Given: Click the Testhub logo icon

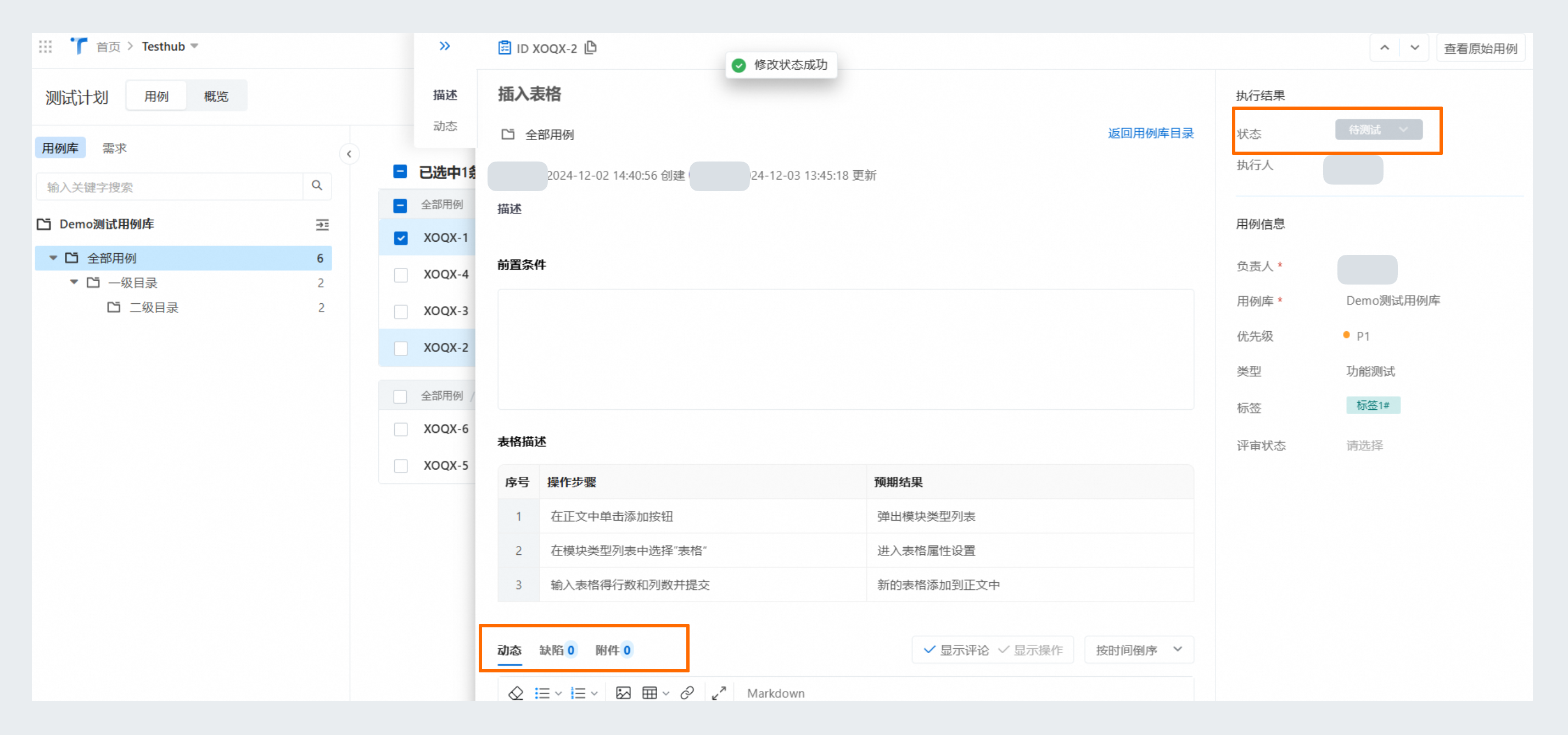Looking at the screenshot, I should coord(79,46).
